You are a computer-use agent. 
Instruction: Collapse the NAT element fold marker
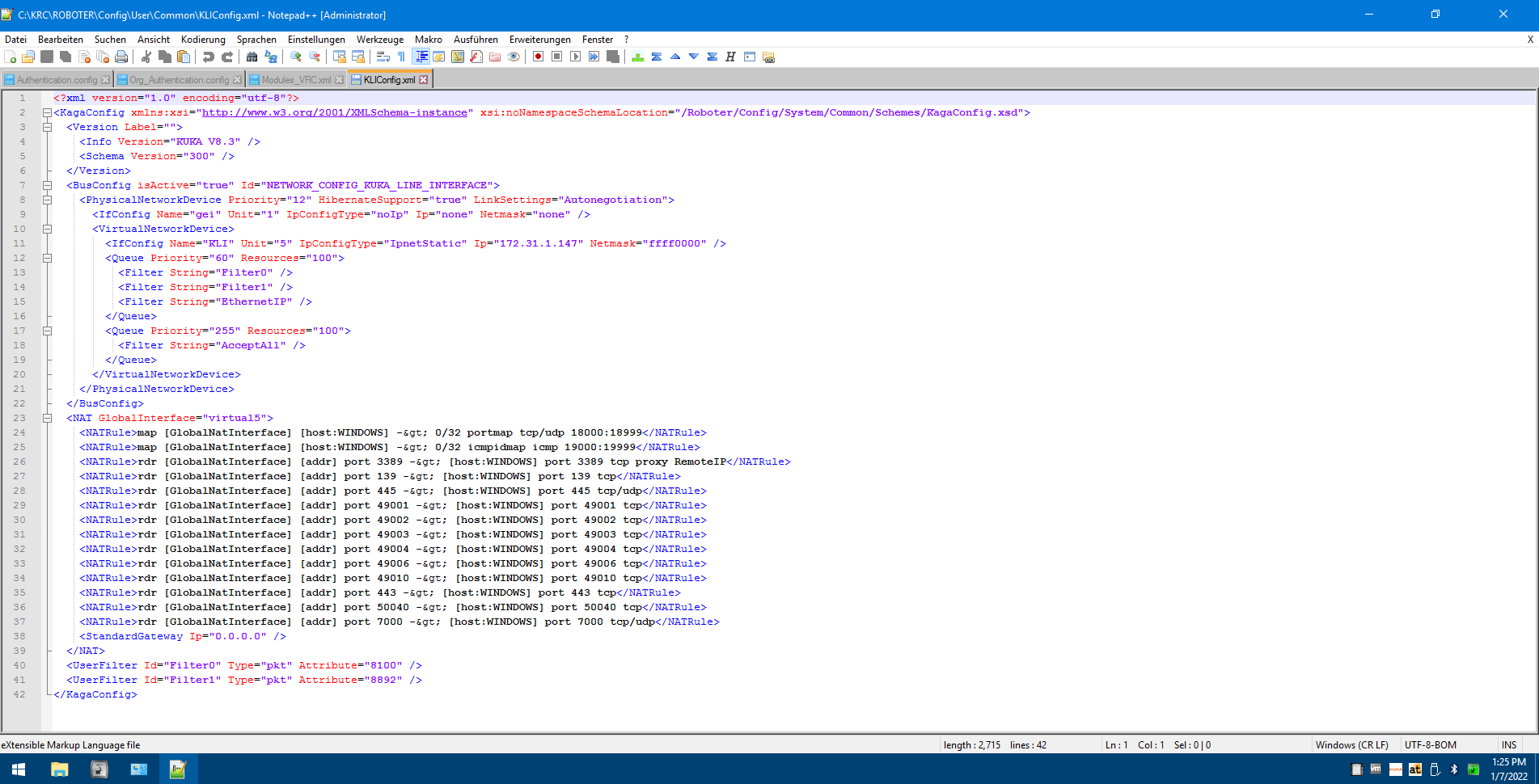tap(48, 418)
